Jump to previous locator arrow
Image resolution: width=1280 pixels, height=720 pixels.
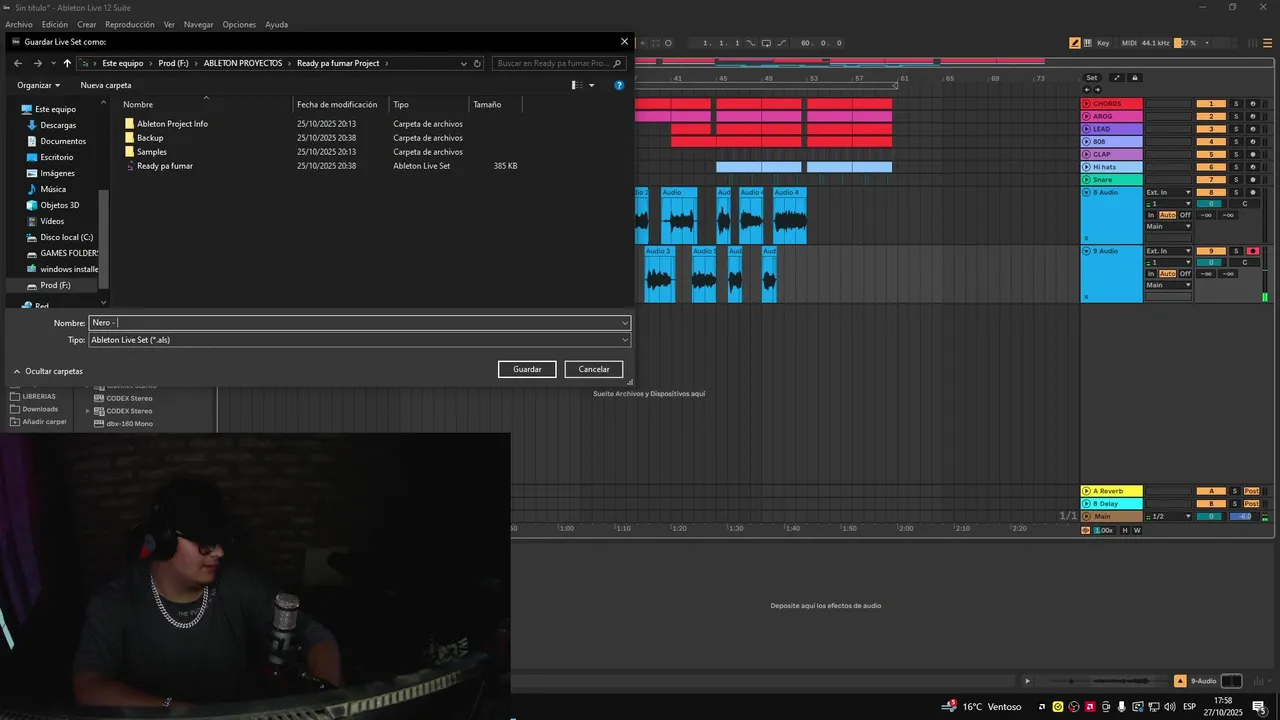pos(1087,90)
